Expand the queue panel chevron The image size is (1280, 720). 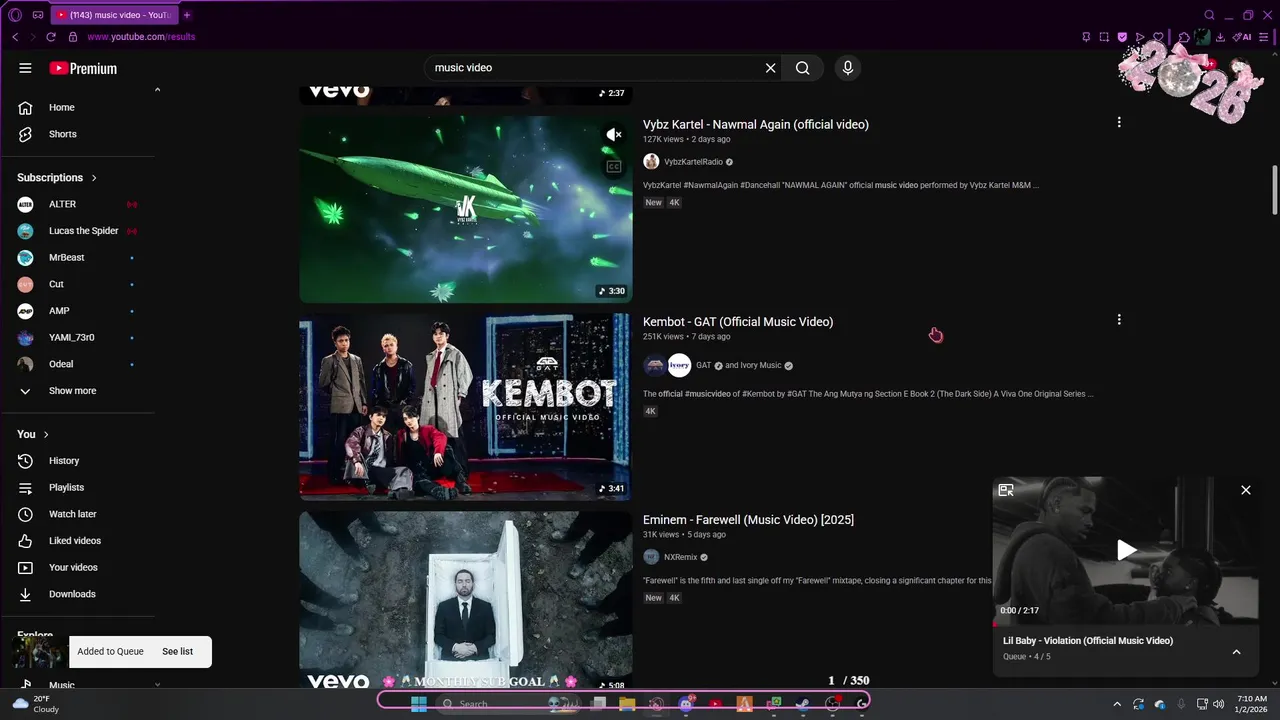point(1236,652)
